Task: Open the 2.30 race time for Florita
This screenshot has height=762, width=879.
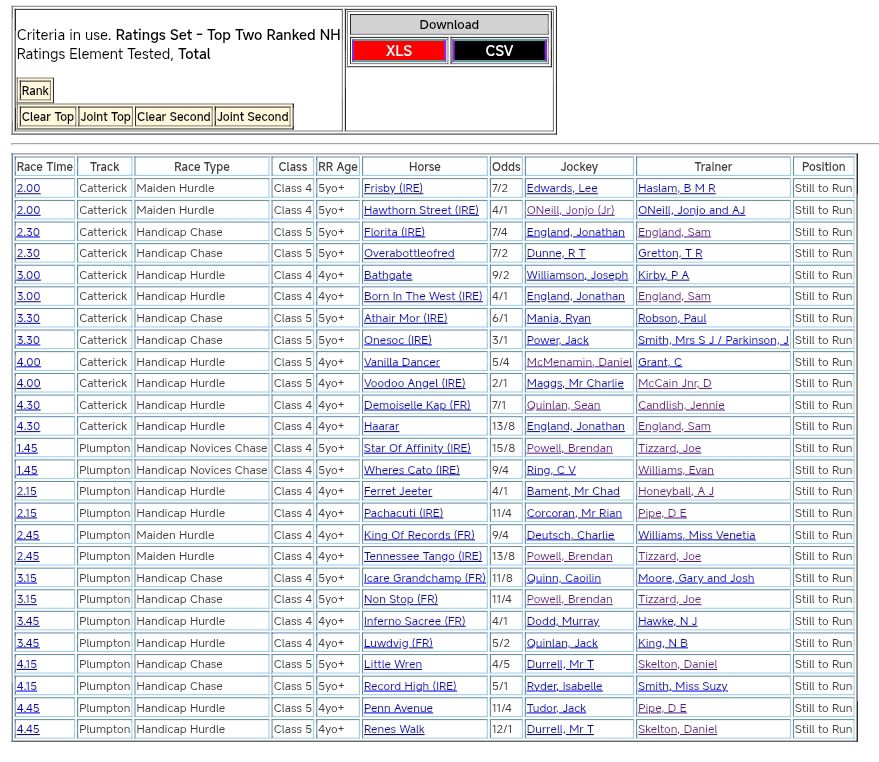Action: 28,232
